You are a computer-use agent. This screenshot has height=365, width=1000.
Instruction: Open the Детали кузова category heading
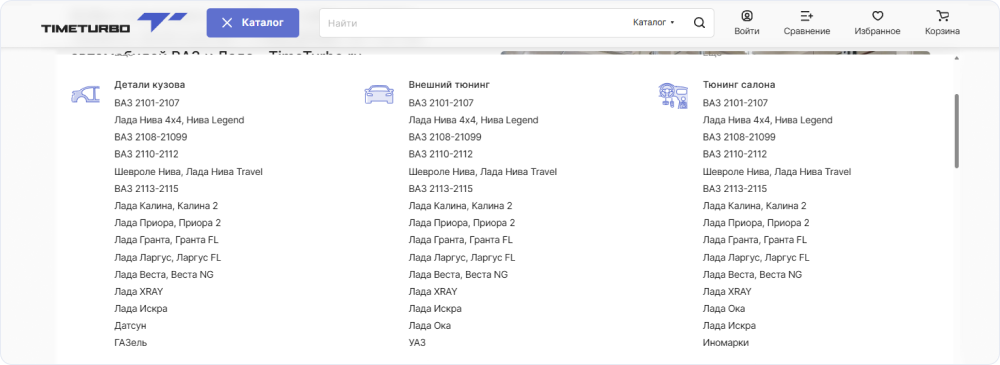[x=150, y=84]
